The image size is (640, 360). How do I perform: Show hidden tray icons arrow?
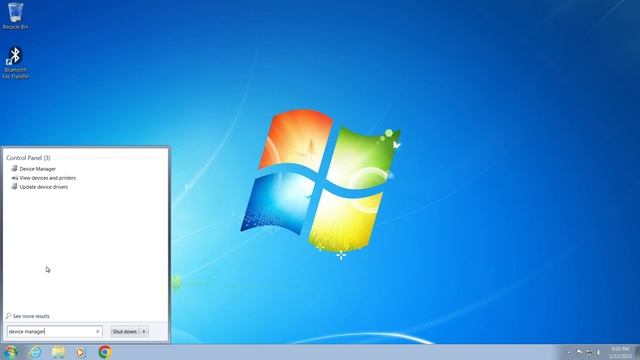tap(569, 352)
